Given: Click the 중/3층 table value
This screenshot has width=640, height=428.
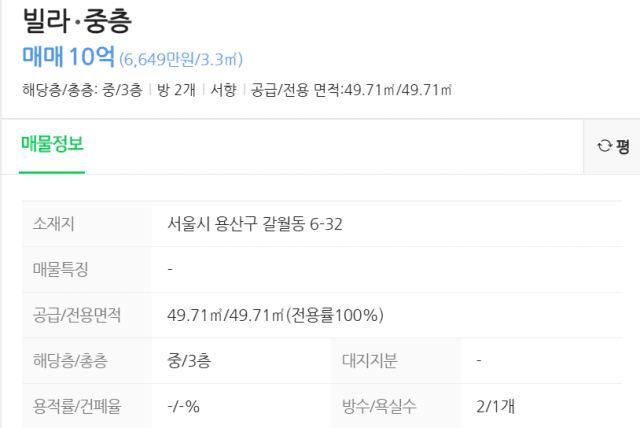Looking at the screenshot, I should (189, 361).
